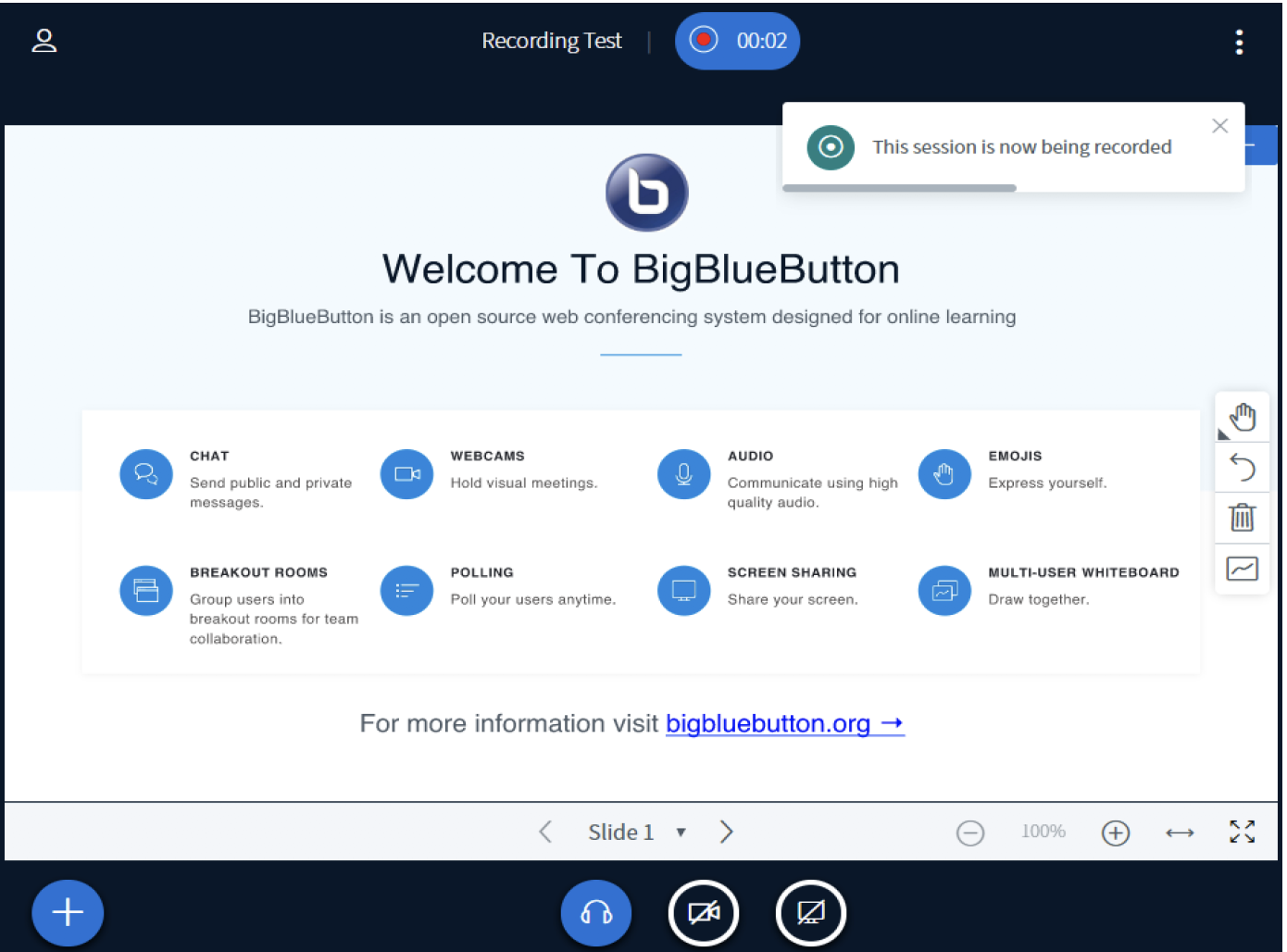
Task: Go to the previous slide
Action: (545, 832)
